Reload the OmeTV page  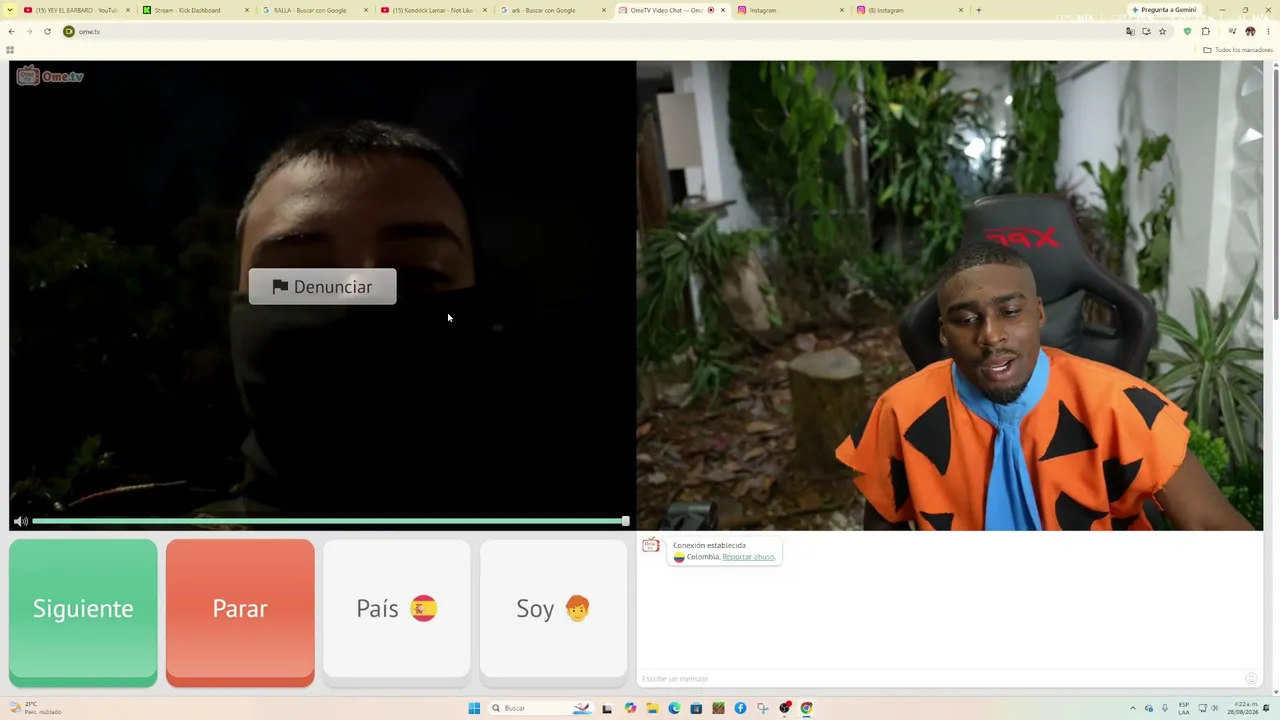point(47,32)
